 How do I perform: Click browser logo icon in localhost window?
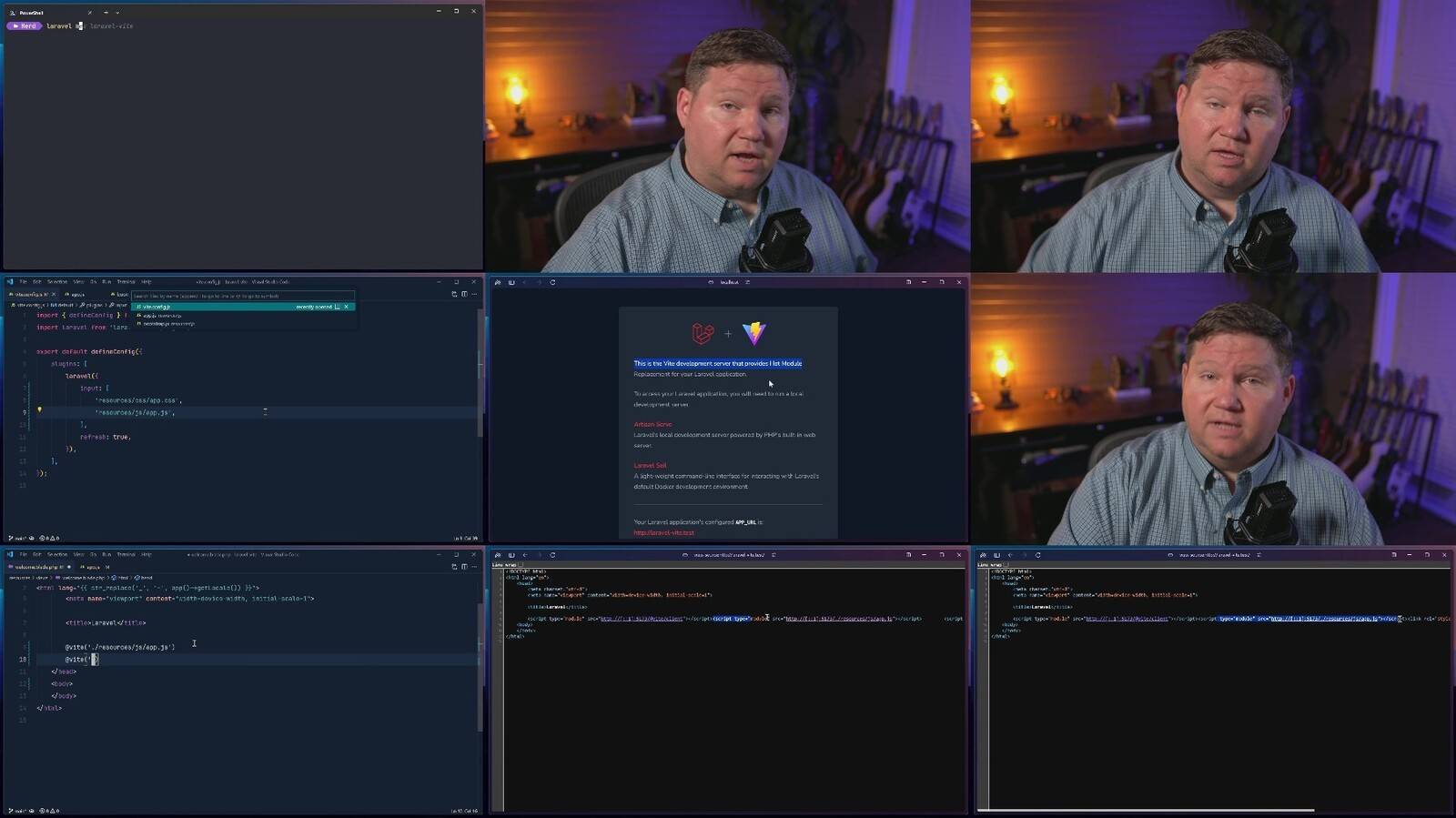point(498,282)
